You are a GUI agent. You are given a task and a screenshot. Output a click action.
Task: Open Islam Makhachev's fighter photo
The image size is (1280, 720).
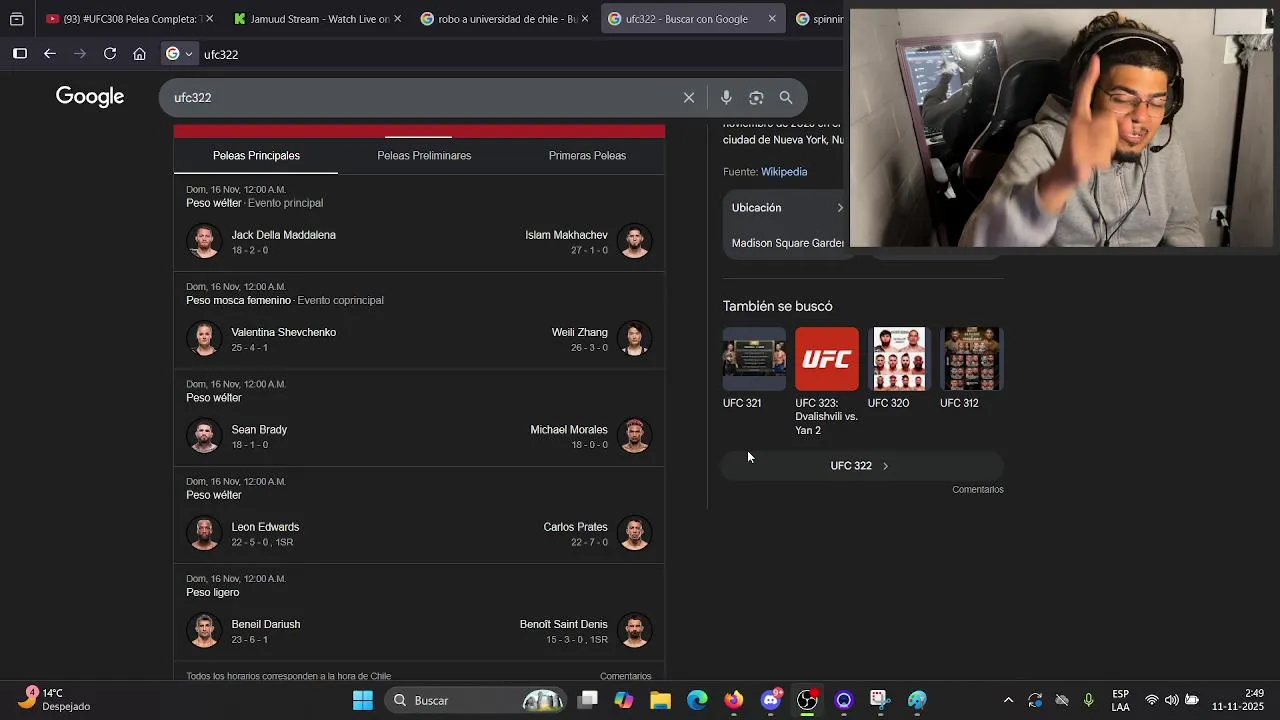coord(634,241)
